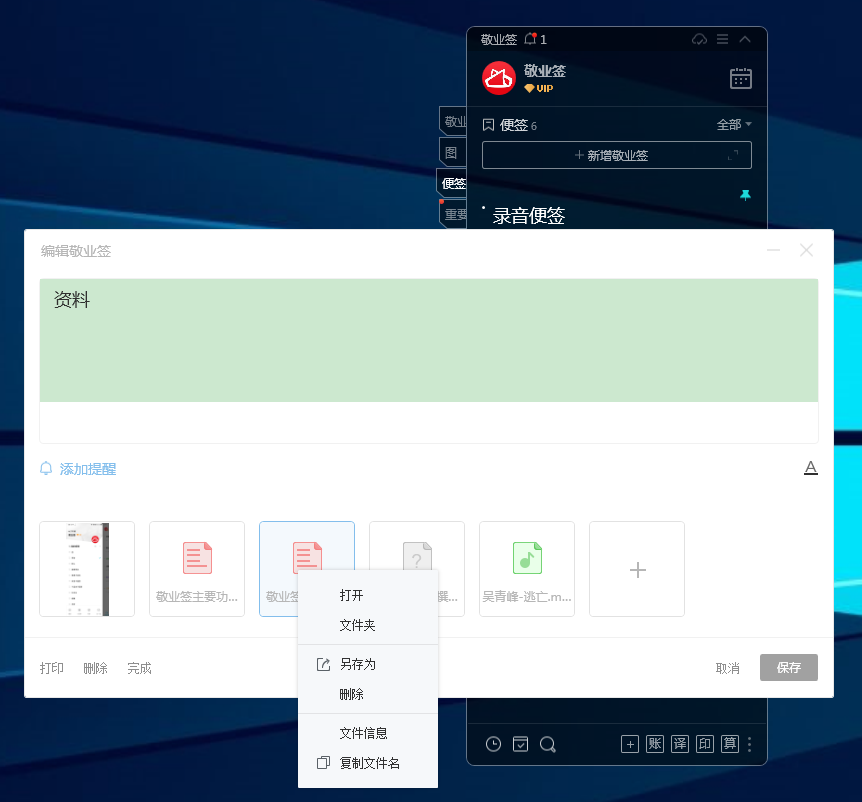Click 删除 at the bottom left of the editor

(95, 668)
